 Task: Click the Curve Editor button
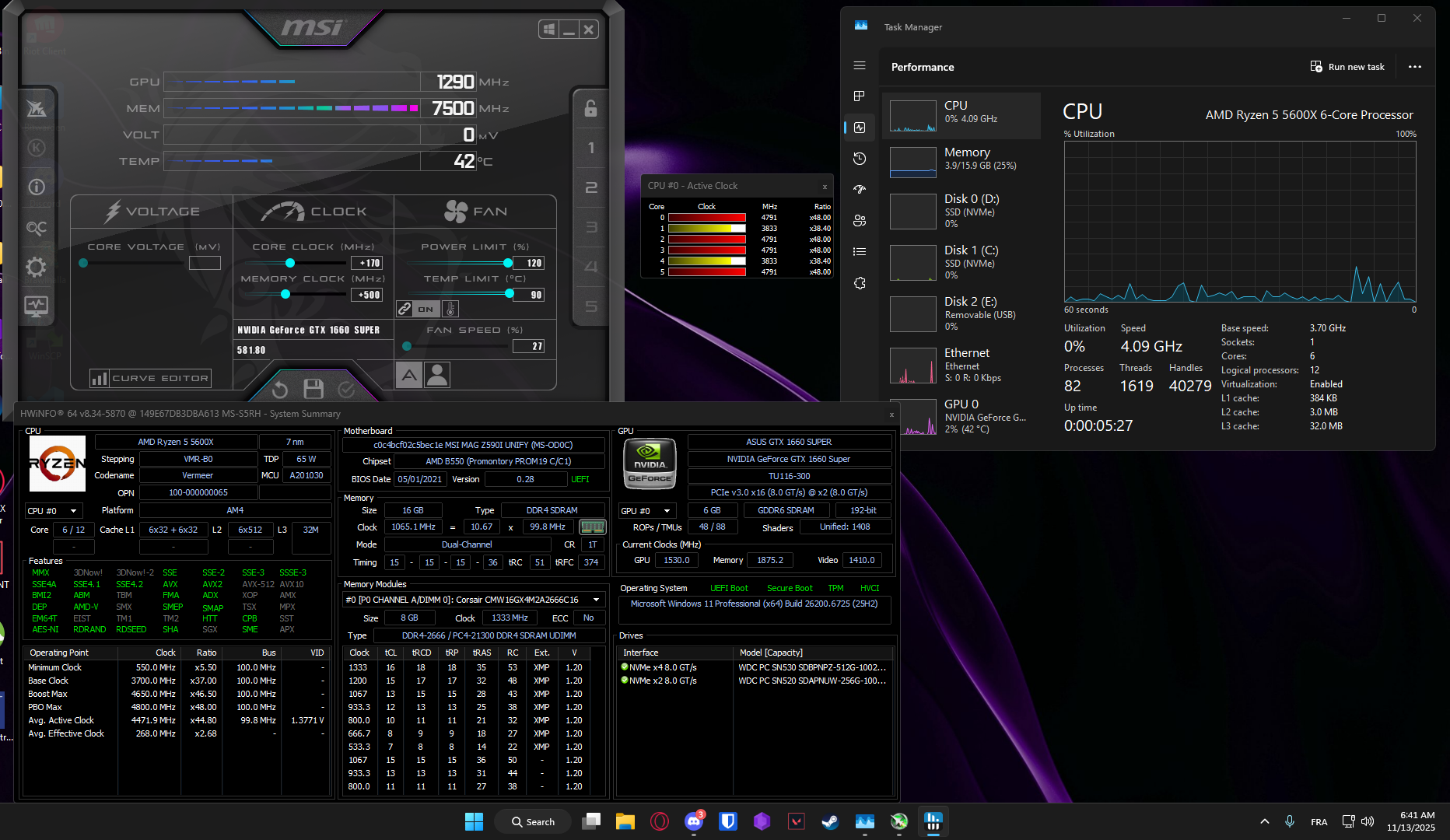coord(151,379)
